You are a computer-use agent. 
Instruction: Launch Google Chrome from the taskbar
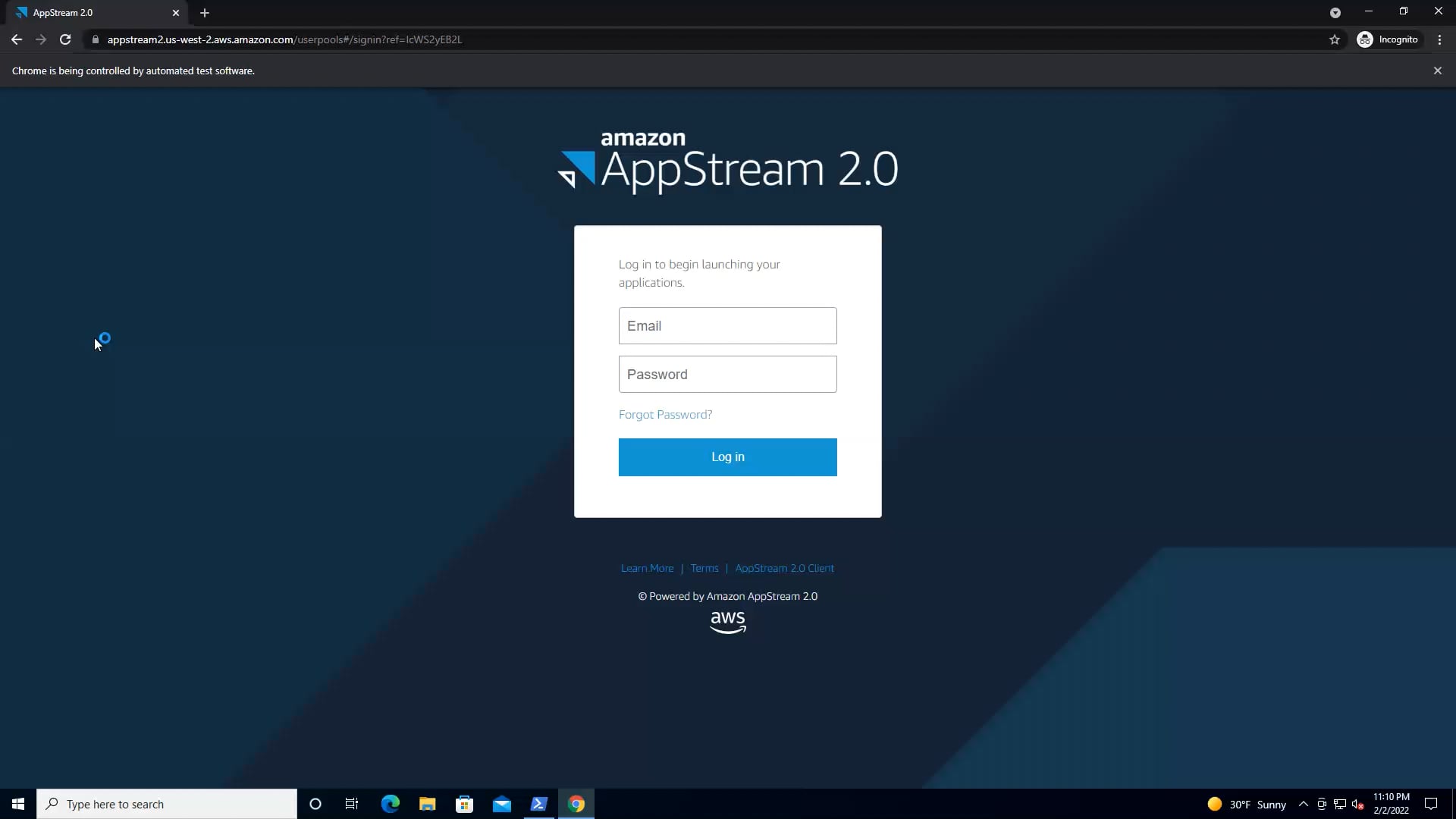(577, 803)
